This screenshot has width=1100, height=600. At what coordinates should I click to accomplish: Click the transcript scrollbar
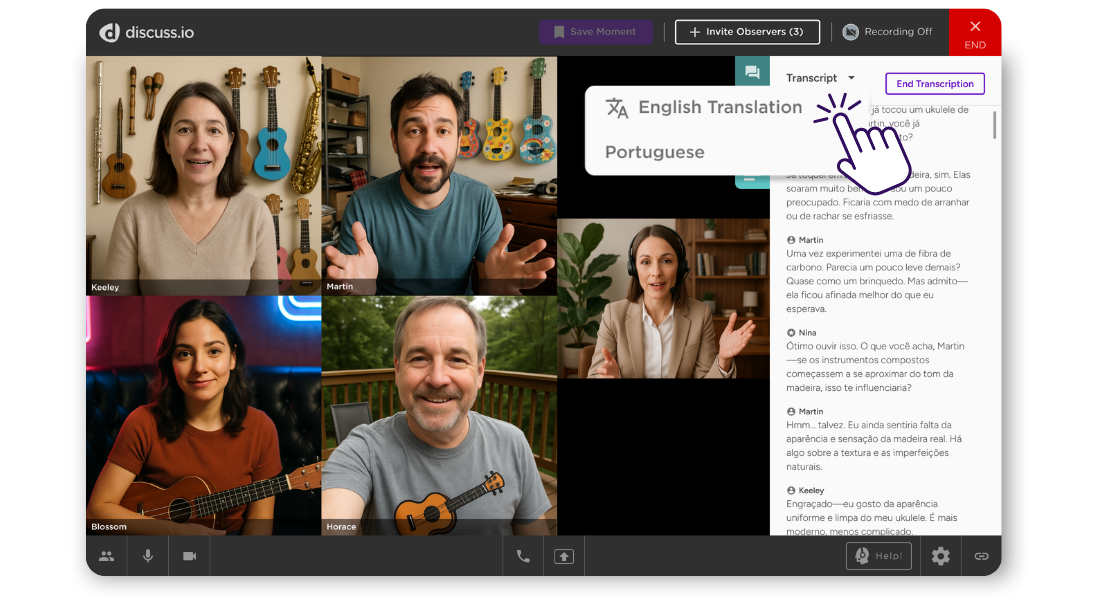pos(994,125)
